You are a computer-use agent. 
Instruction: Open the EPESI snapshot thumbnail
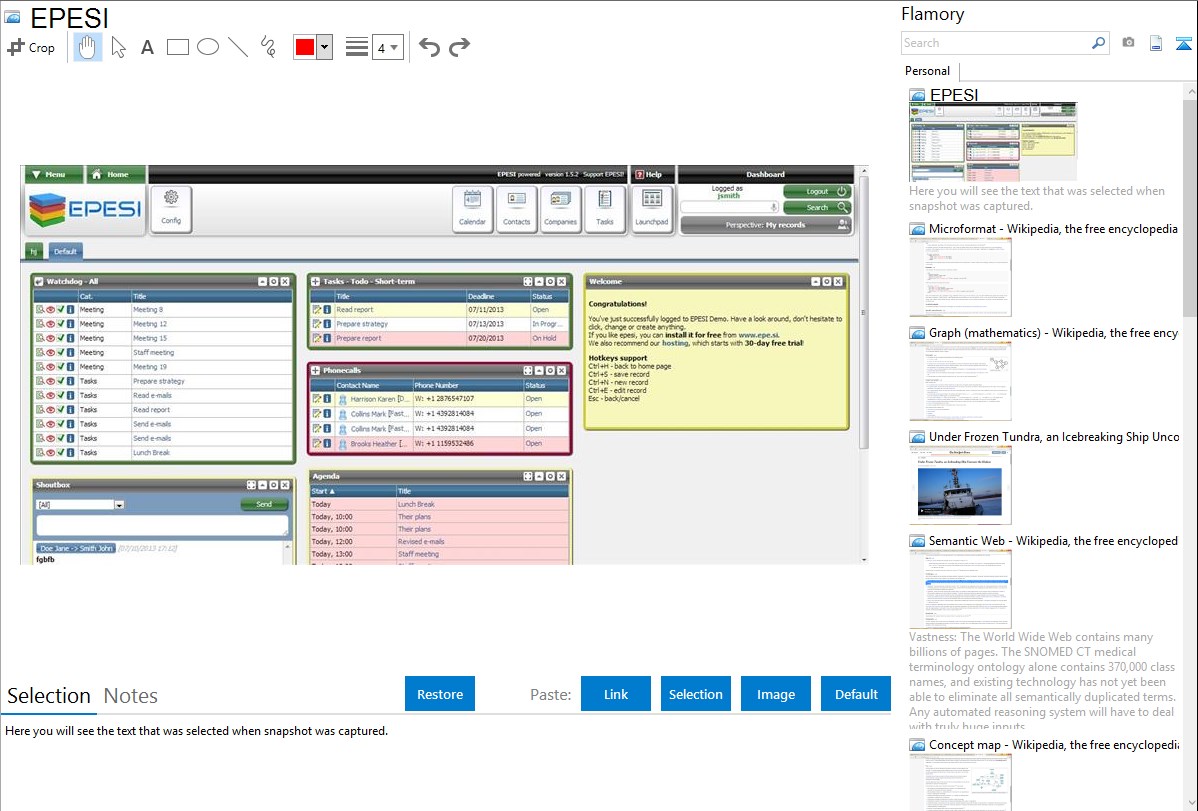pos(993,142)
